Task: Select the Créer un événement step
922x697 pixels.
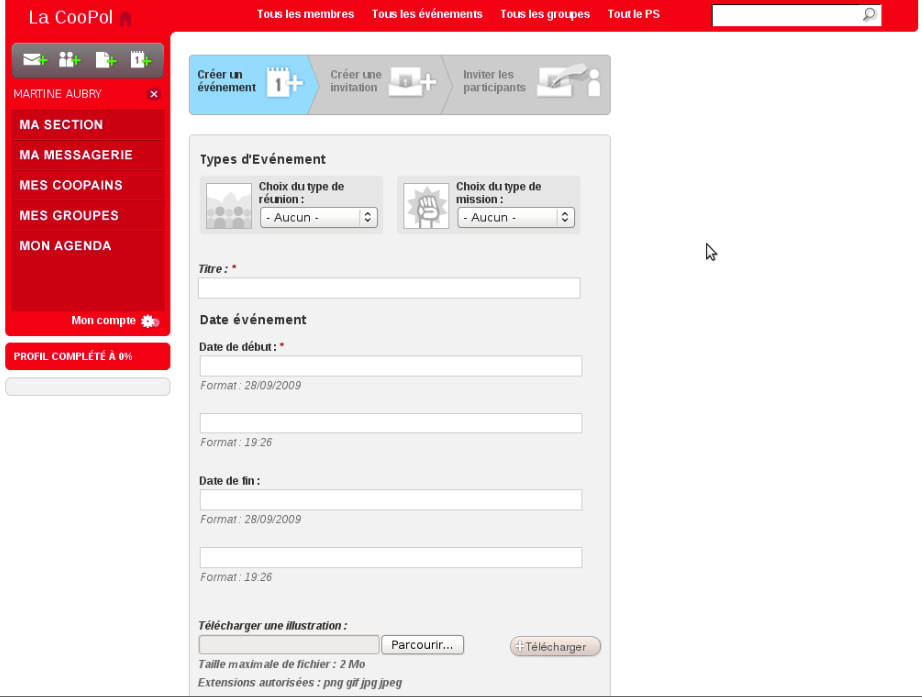Action: (x=253, y=85)
